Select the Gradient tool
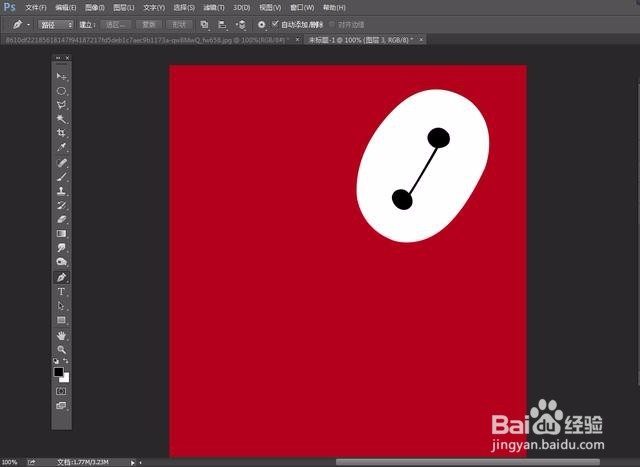The height and width of the screenshot is (467, 640). [62, 234]
